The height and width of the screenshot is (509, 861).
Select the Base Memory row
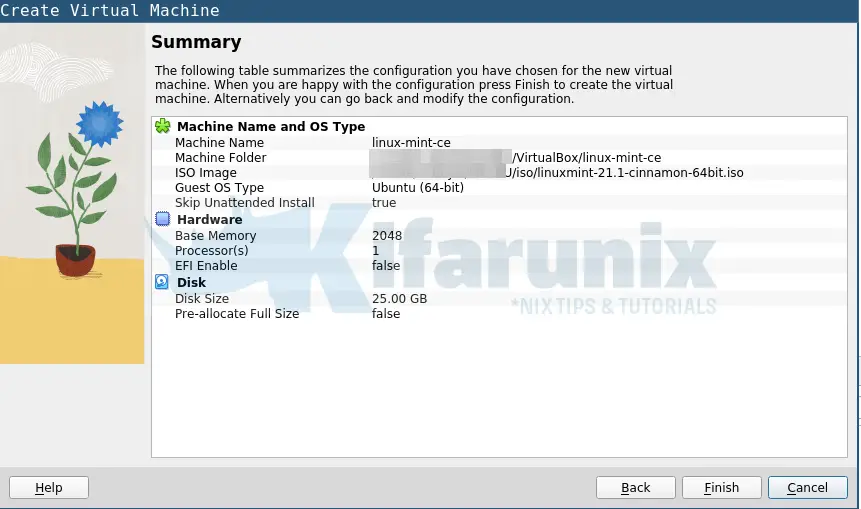(x=215, y=236)
